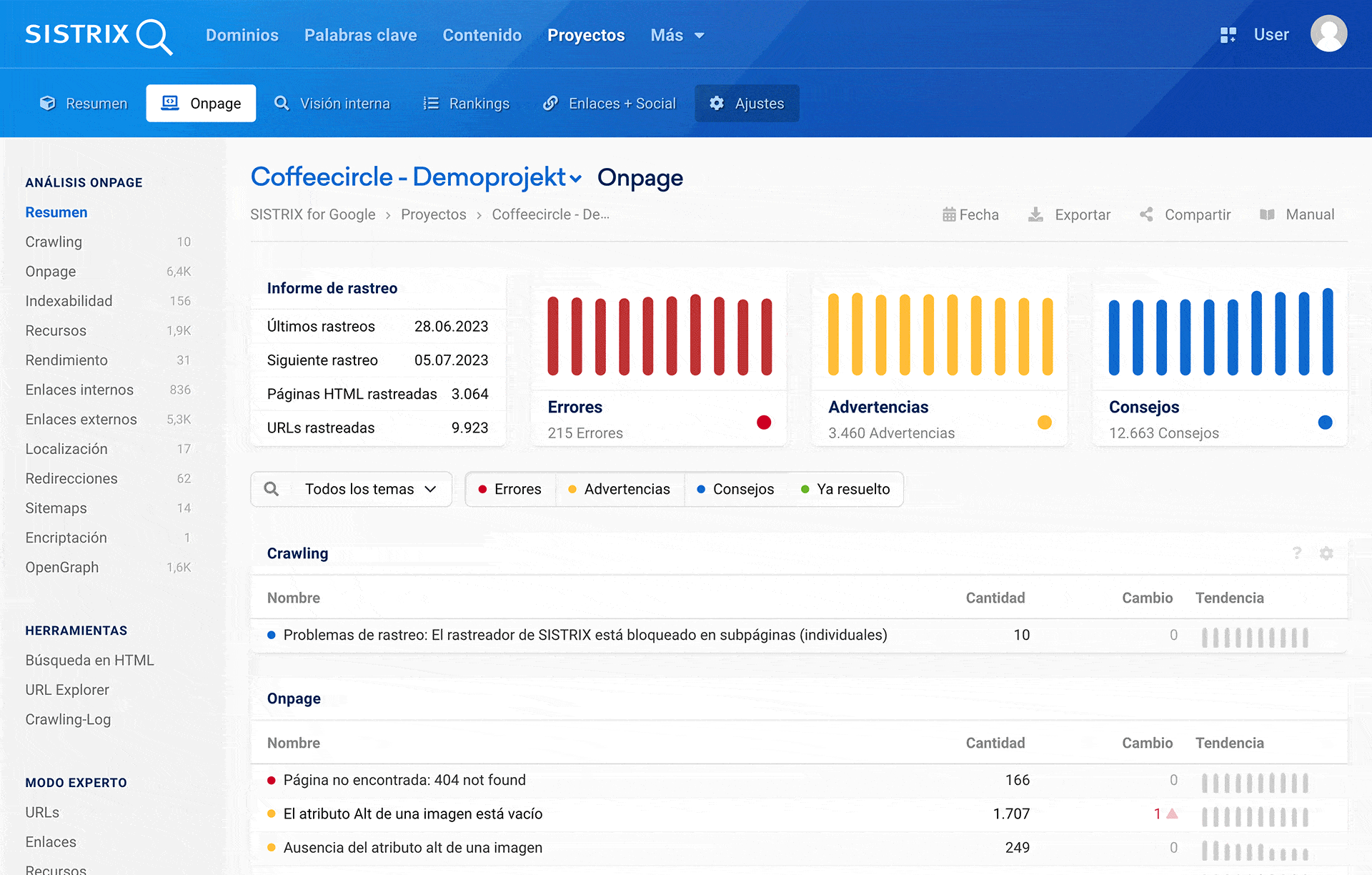Screen dimensions: 1372x875
Task: Click the Fecha calendar icon
Action: point(949,214)
